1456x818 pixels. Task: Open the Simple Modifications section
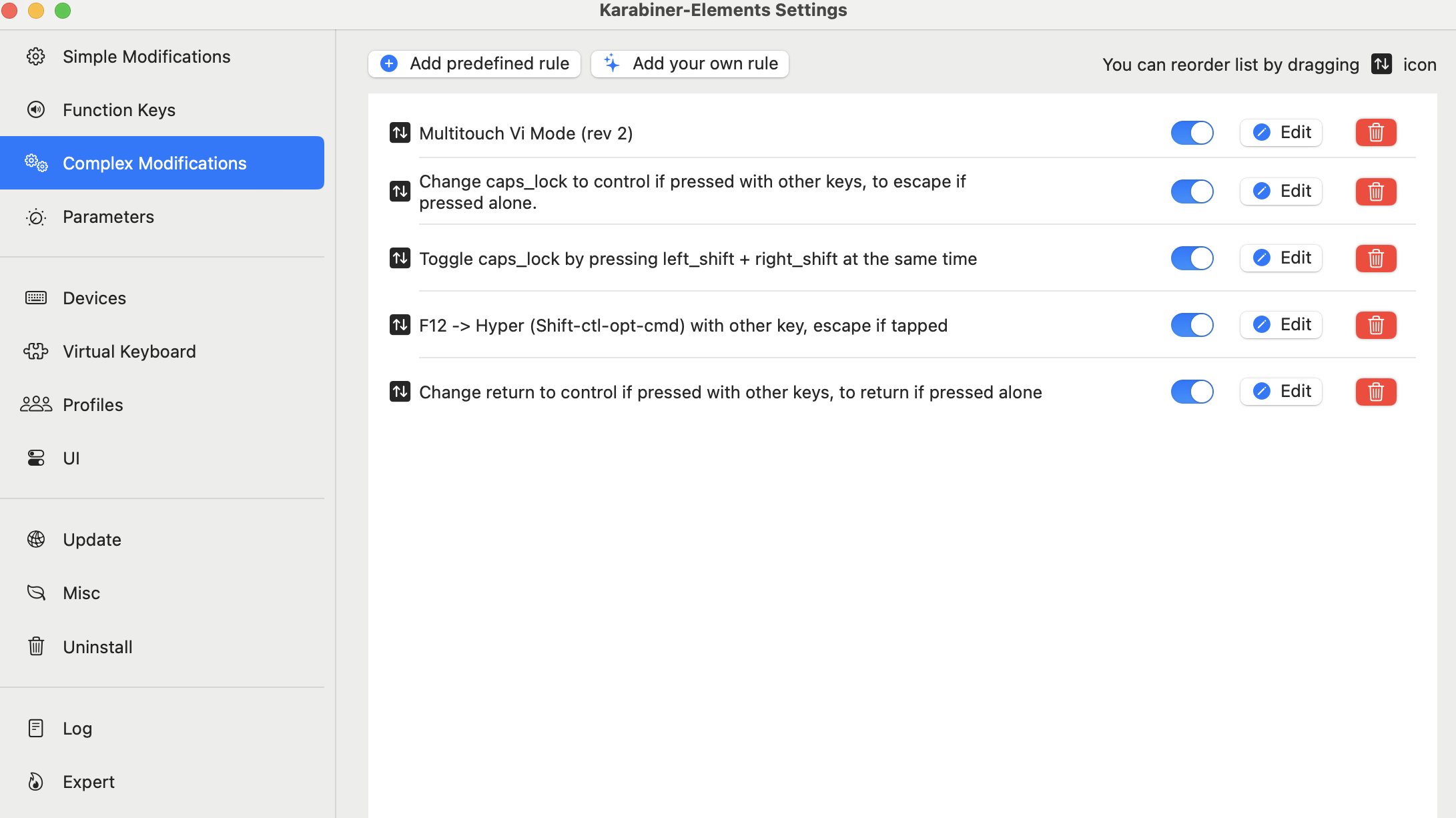[146, 57]
